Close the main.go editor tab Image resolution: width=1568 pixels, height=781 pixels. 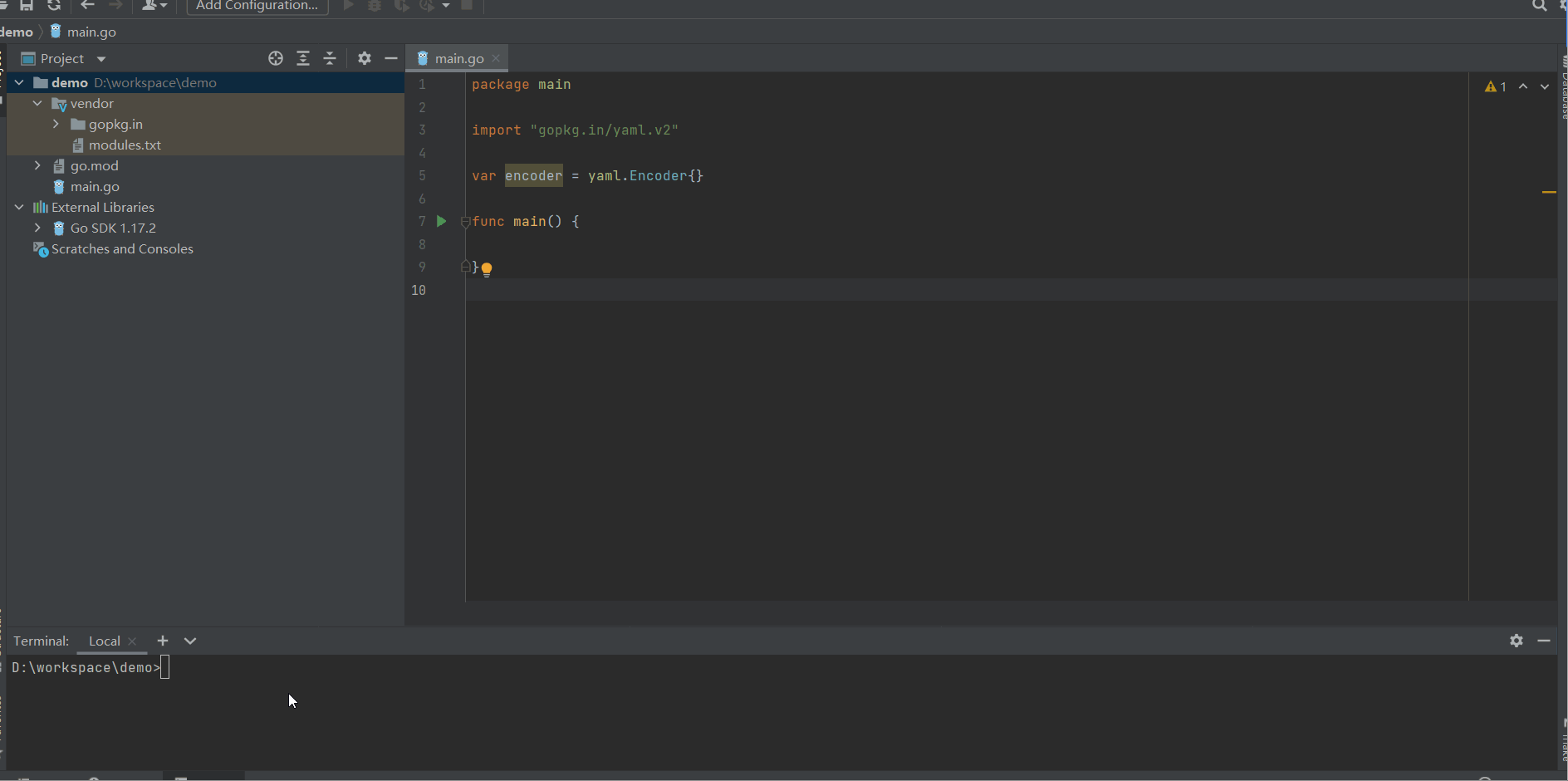(x=496, y=58)
